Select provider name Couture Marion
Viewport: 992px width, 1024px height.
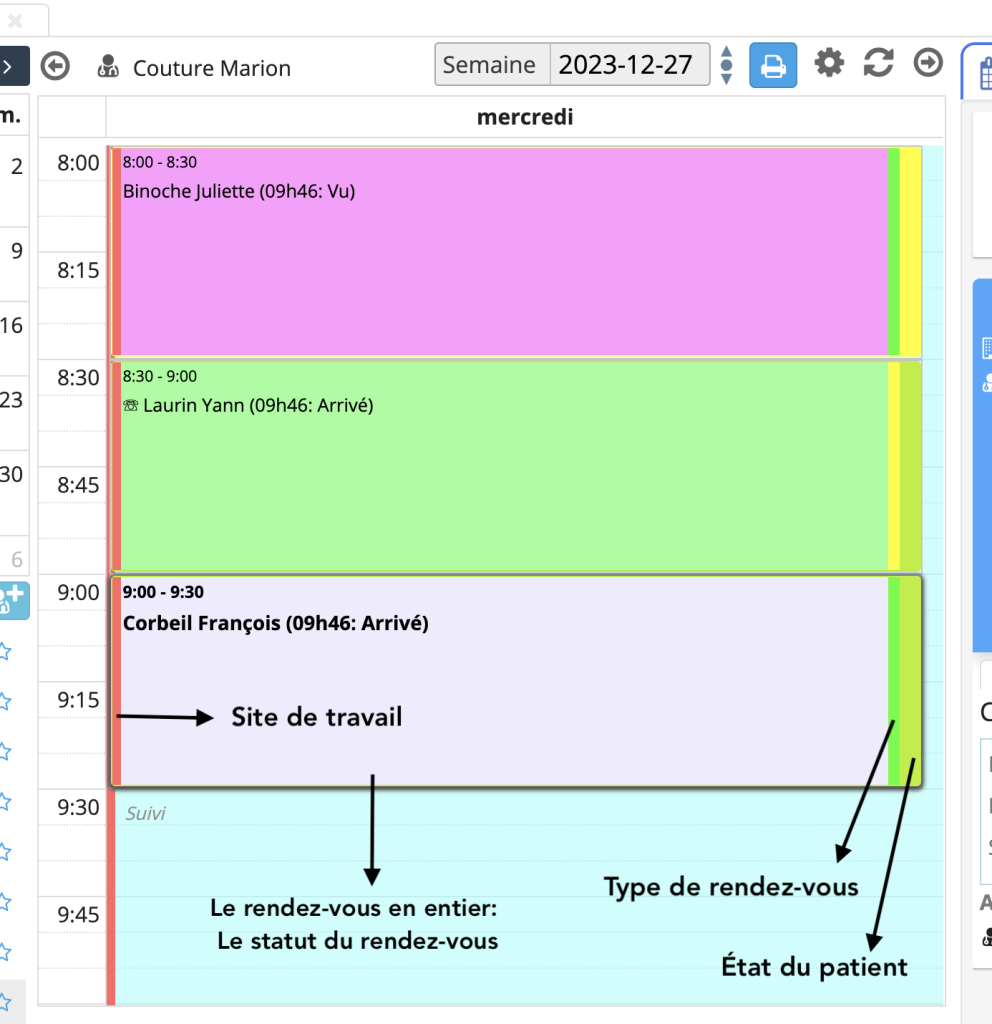pyautogui.click(x=212, y=68)
